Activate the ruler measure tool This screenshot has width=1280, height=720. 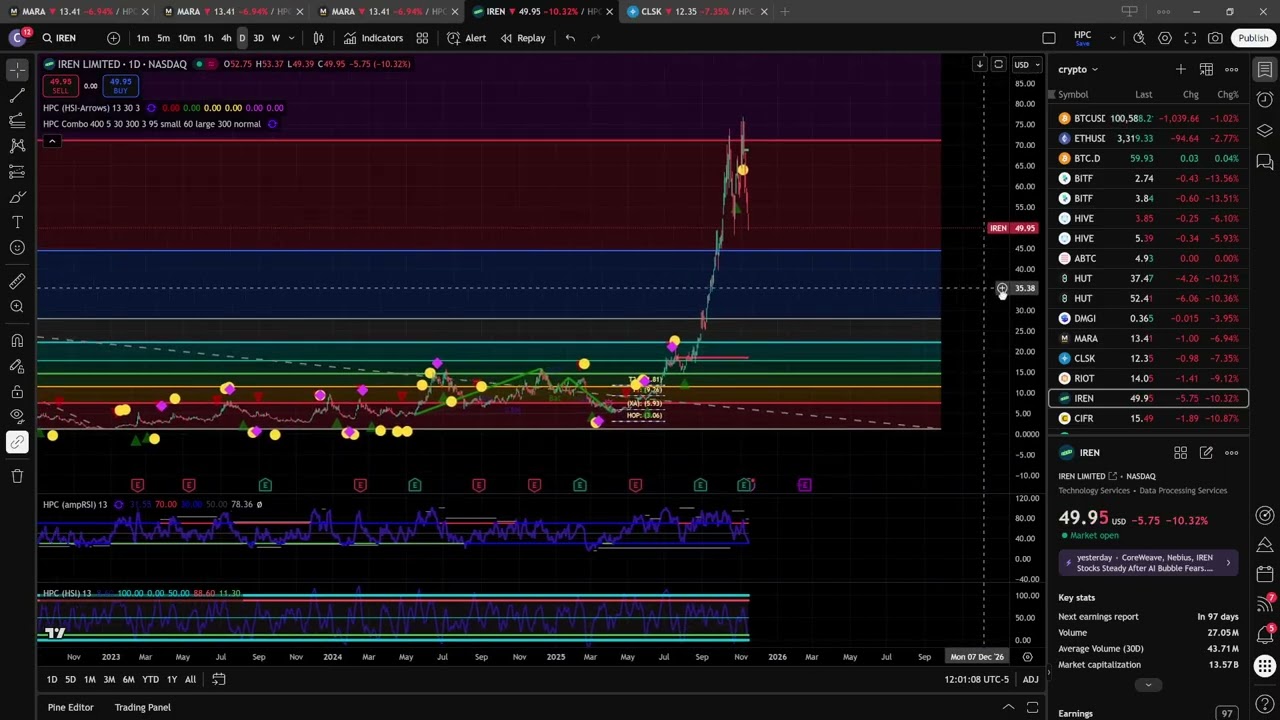[x=17, y=281]
